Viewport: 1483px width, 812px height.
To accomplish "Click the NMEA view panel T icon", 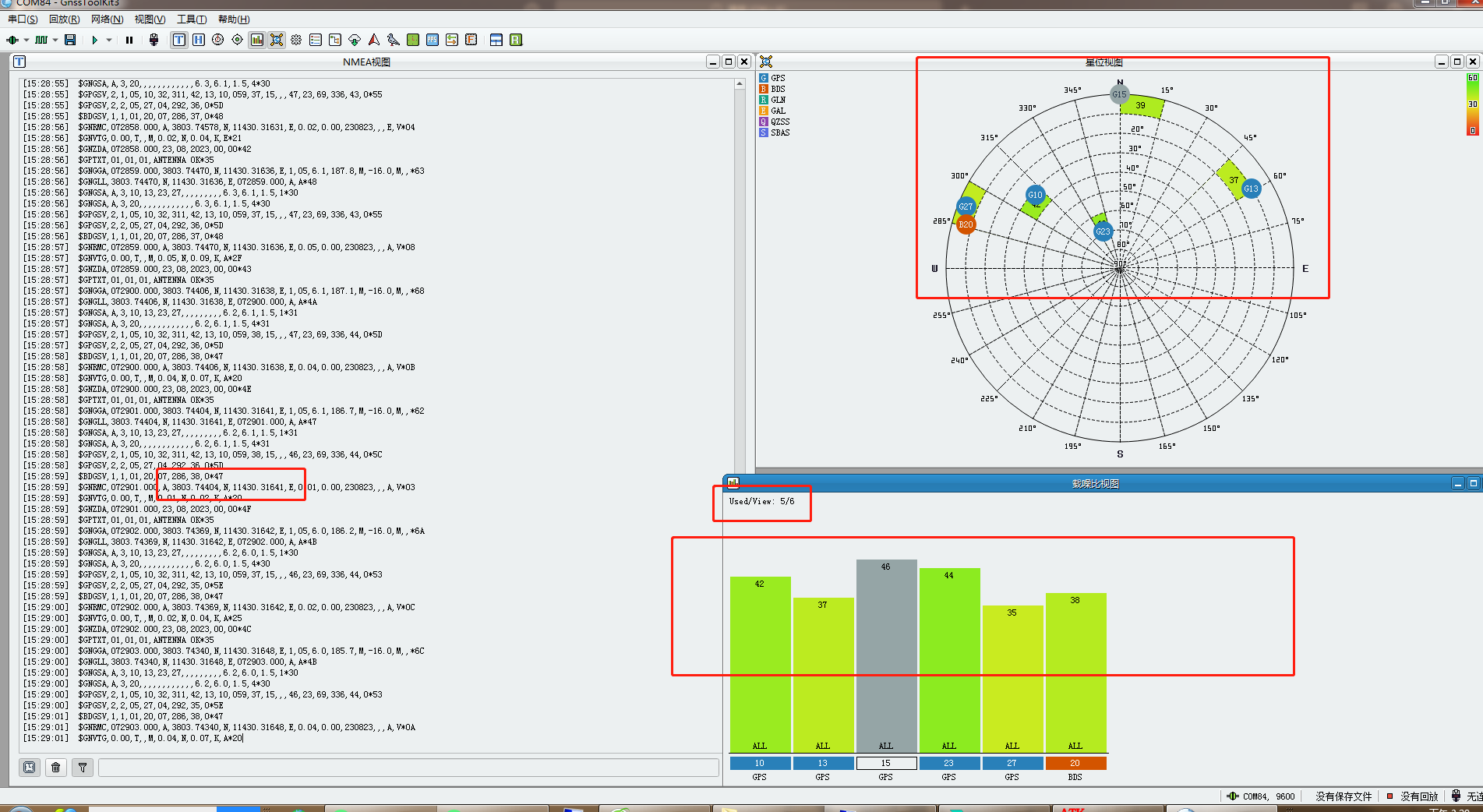I will click(x=19, y=62).
